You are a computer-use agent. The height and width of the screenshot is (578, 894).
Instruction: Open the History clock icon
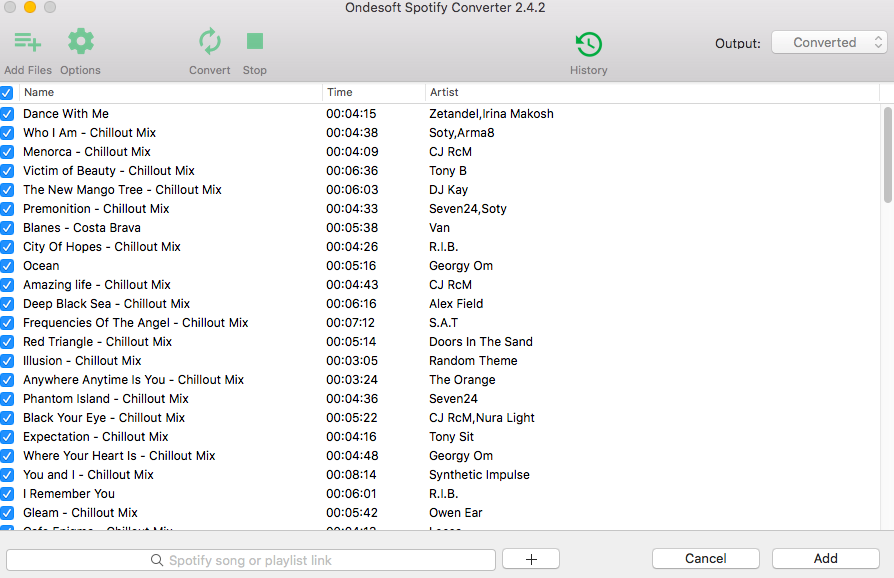[589, 44]
